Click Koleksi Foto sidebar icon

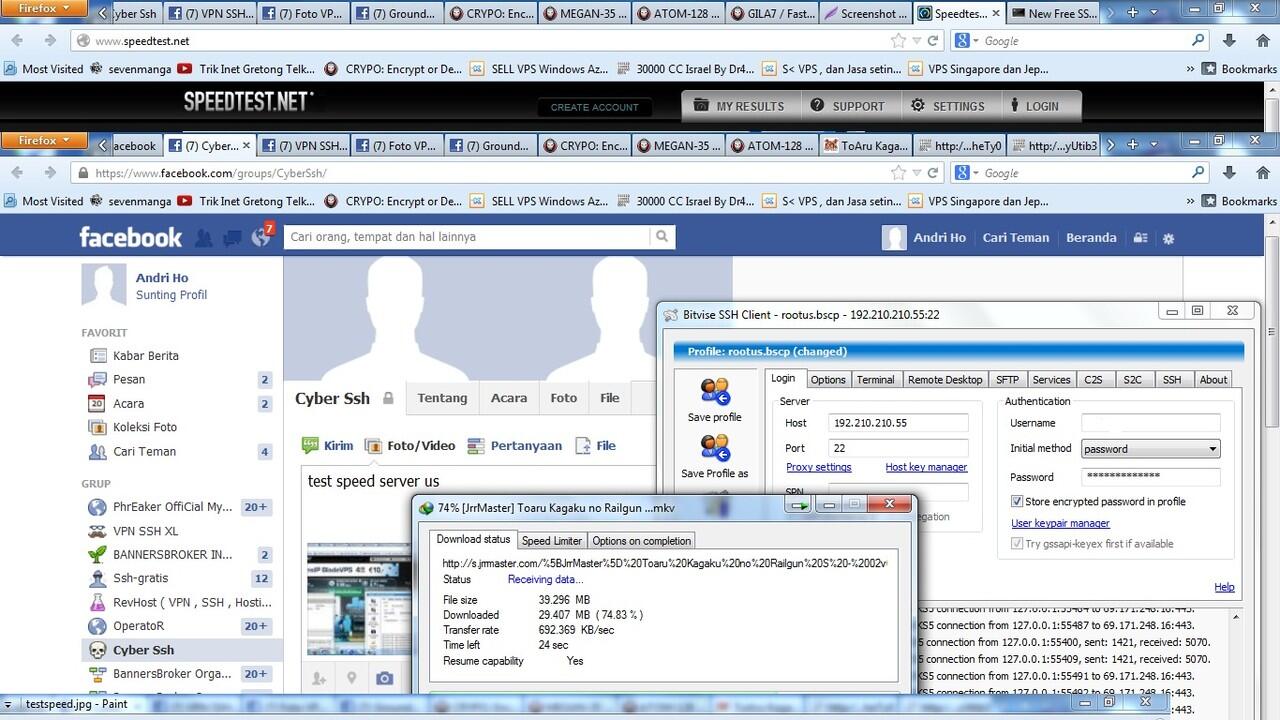pos(98,428)
